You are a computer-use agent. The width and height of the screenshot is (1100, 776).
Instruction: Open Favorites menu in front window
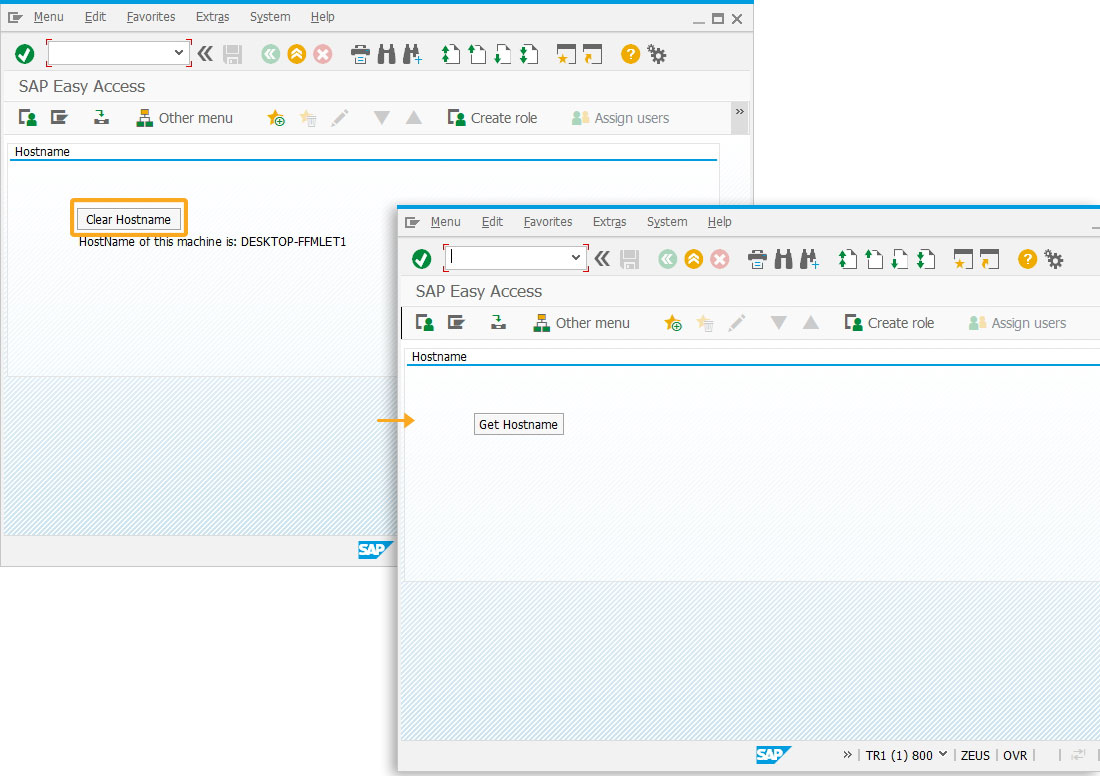548,222
